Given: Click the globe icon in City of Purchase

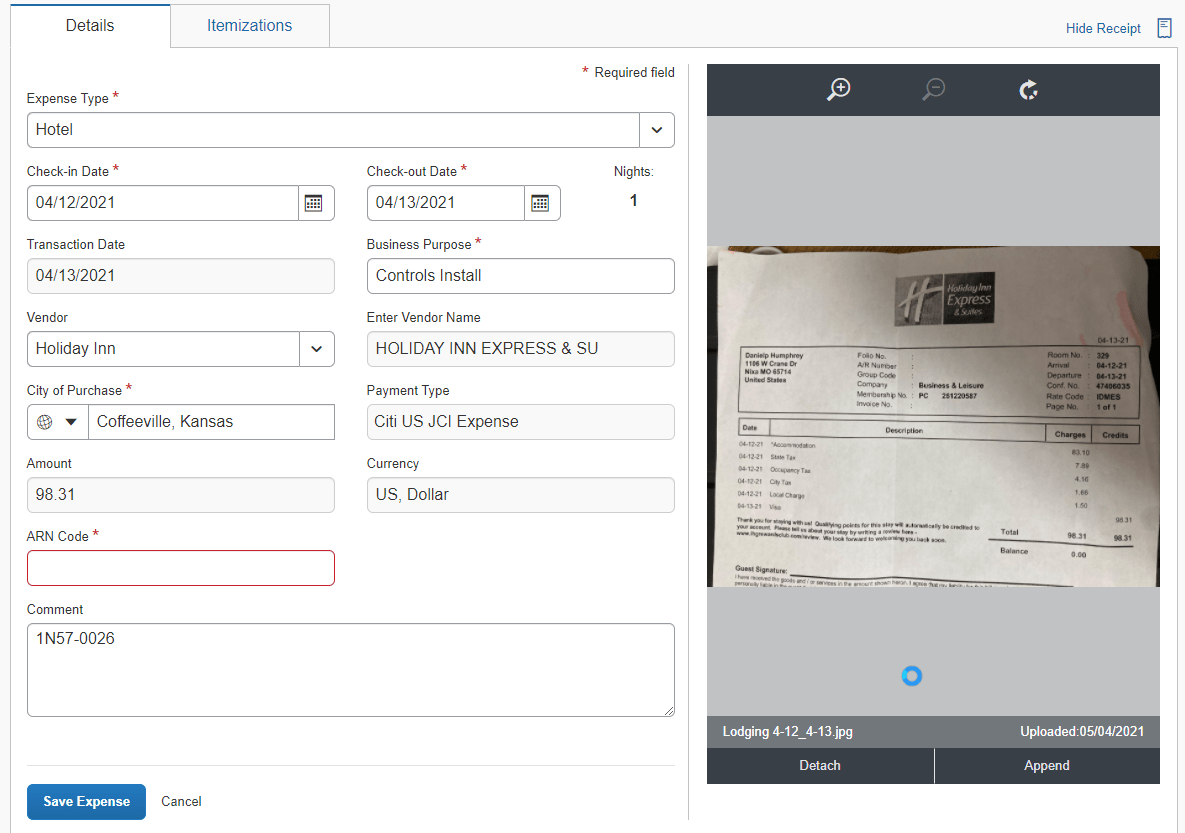Looking at the screenshot, I should pos(45,422).
